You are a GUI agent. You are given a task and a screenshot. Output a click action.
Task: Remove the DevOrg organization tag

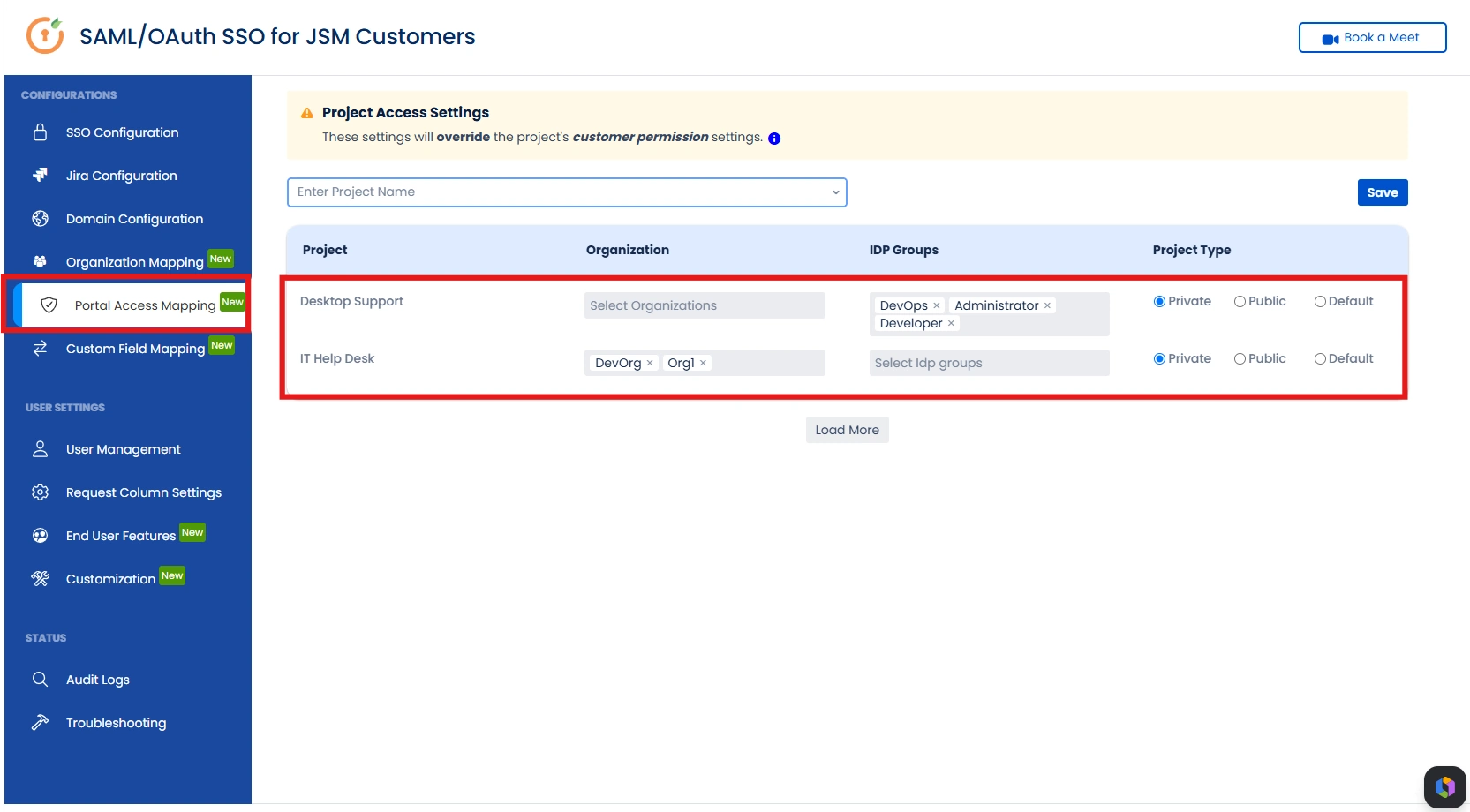click(650, 363)
